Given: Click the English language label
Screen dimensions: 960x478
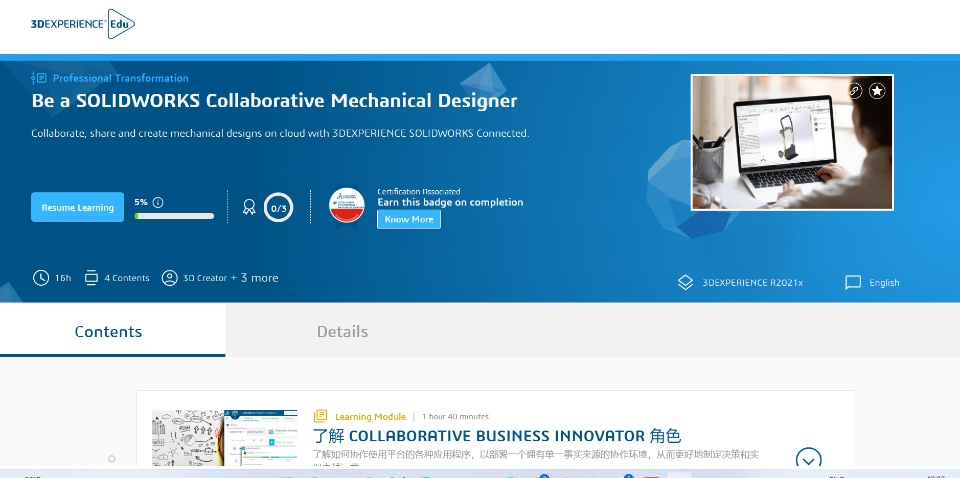Looking at the screenshot, I should [x=884, y=283].
